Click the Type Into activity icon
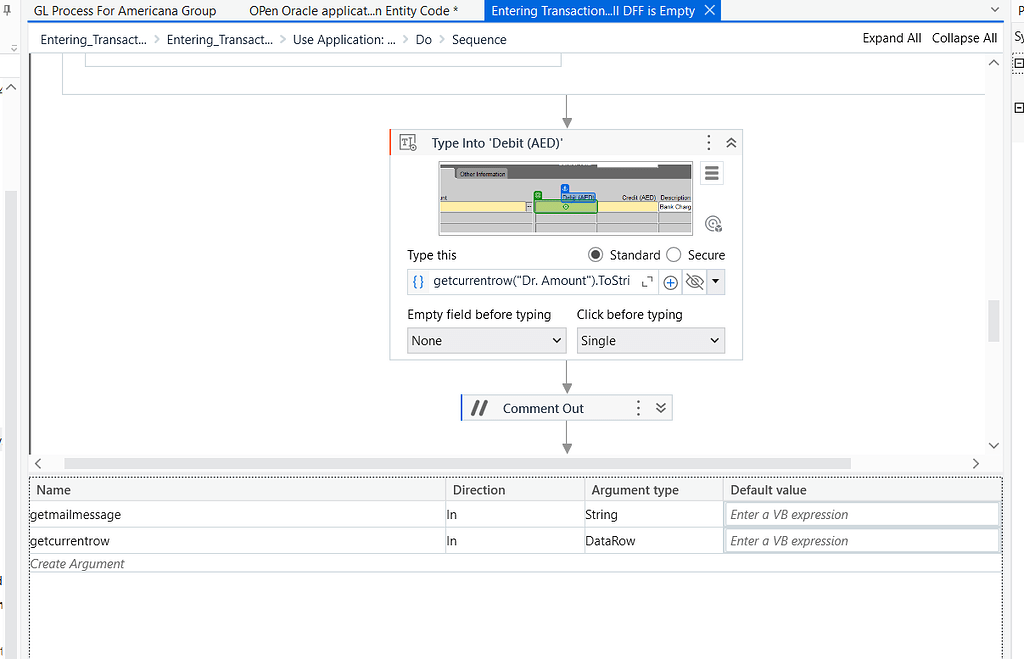Viewport: 1024px width, 659px height. [407, 142]
